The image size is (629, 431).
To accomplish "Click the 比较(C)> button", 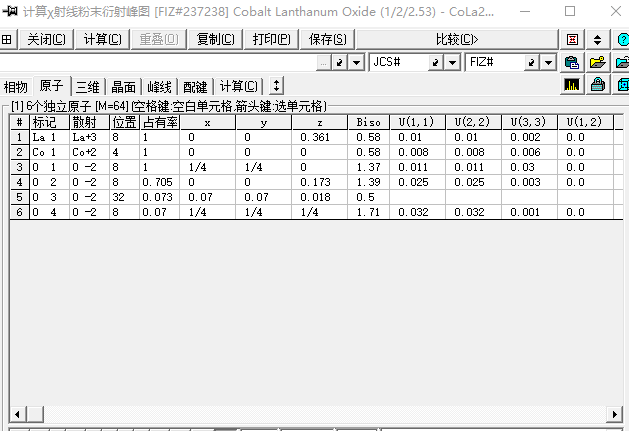I will [457, 39].
